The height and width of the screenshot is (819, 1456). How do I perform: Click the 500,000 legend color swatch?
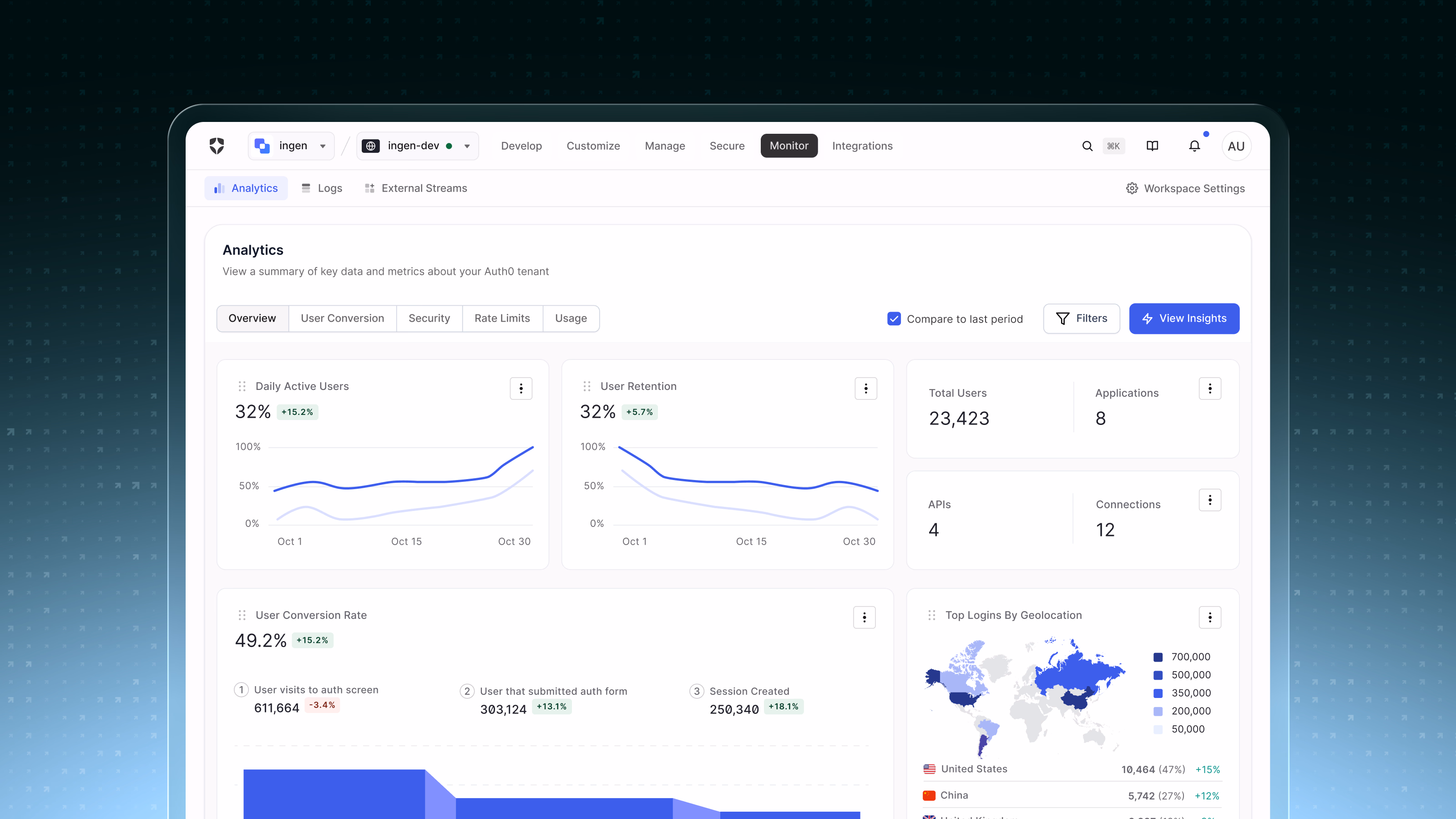pyautogui.click(x=1158, y=675)
